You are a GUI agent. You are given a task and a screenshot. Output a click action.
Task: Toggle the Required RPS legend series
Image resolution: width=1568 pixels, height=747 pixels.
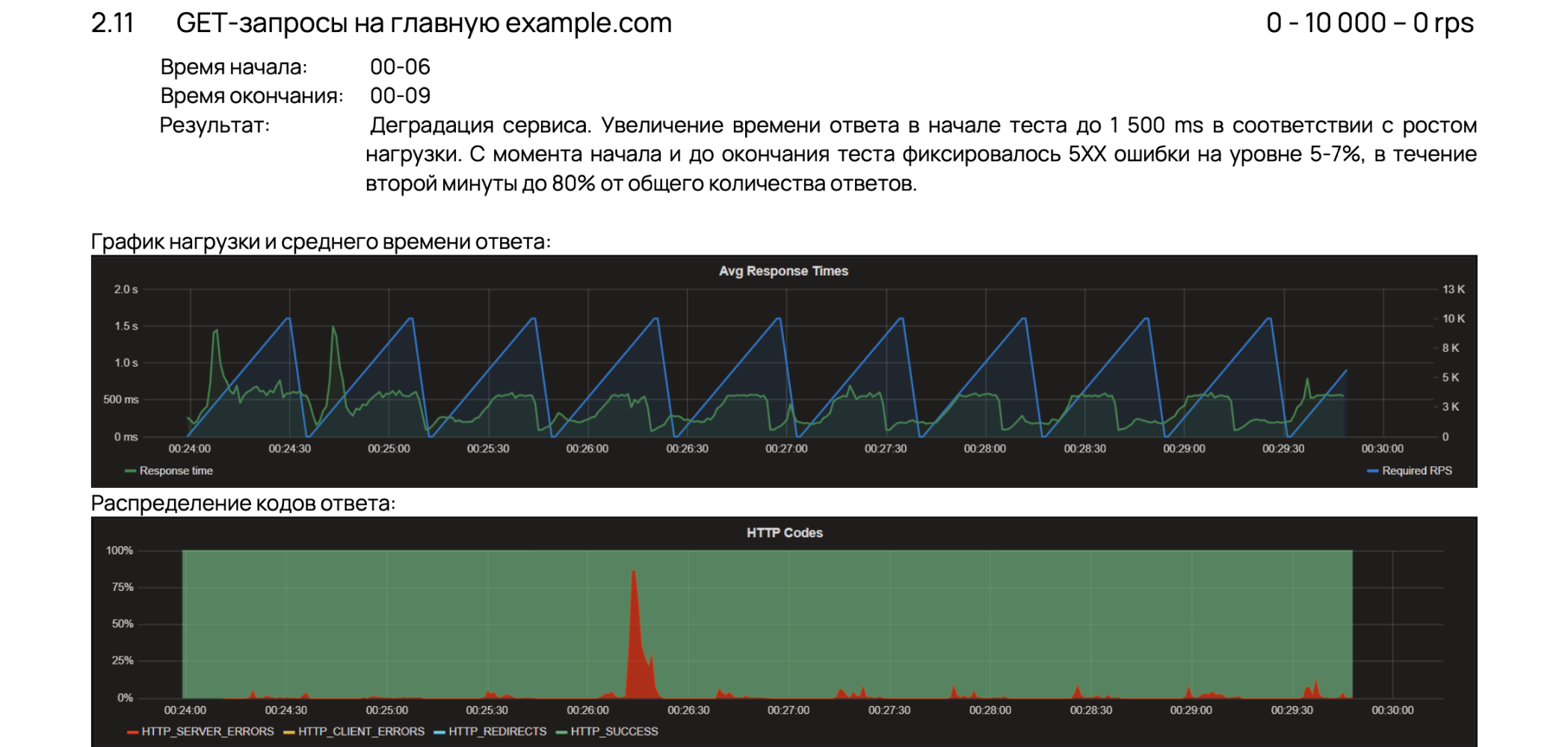click(1416, 471)
